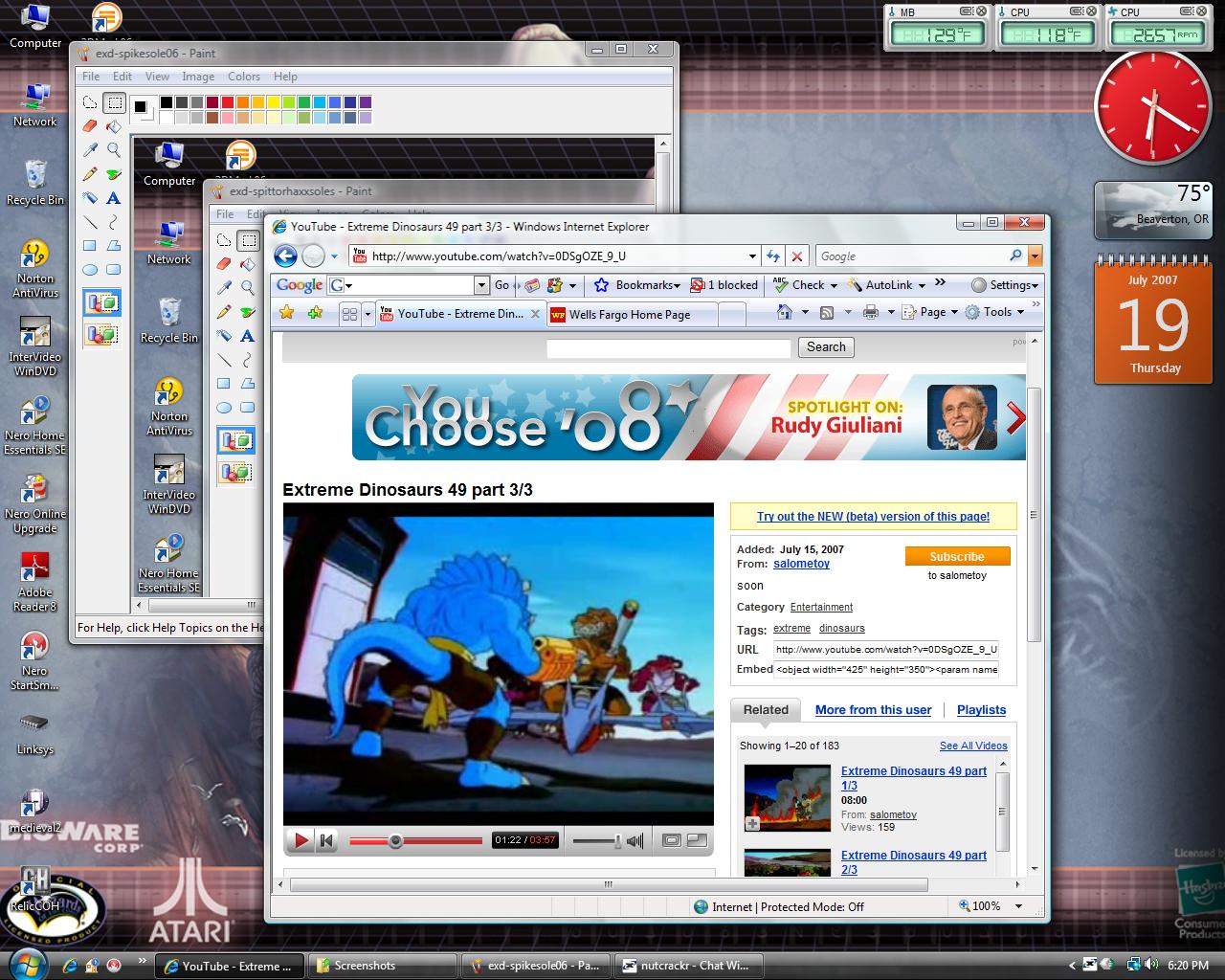Click the Refresh icon in Internet Explorer

coord(773,256)
